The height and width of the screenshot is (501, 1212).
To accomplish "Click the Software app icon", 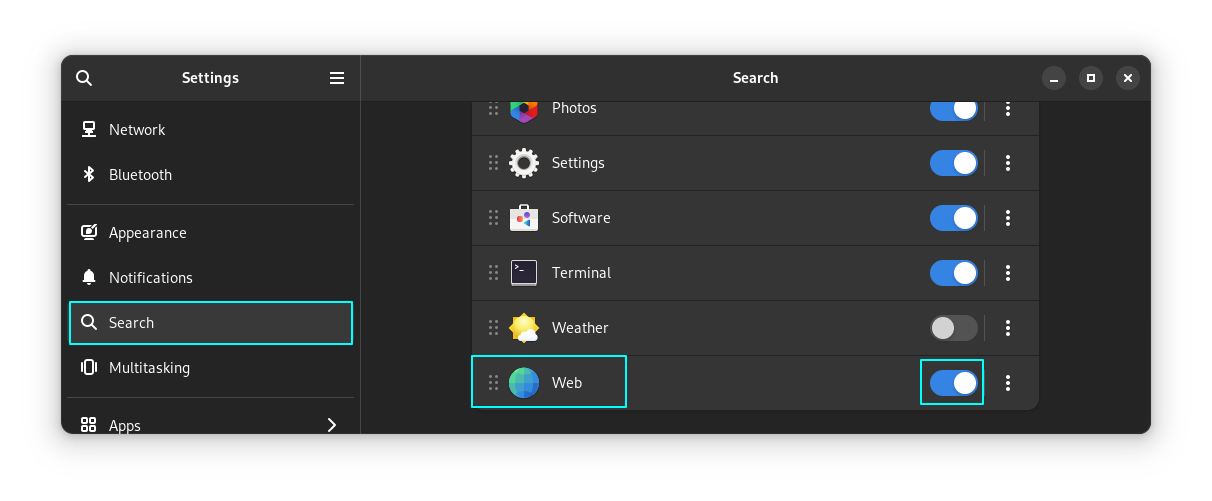I will [x=524, y=218].
